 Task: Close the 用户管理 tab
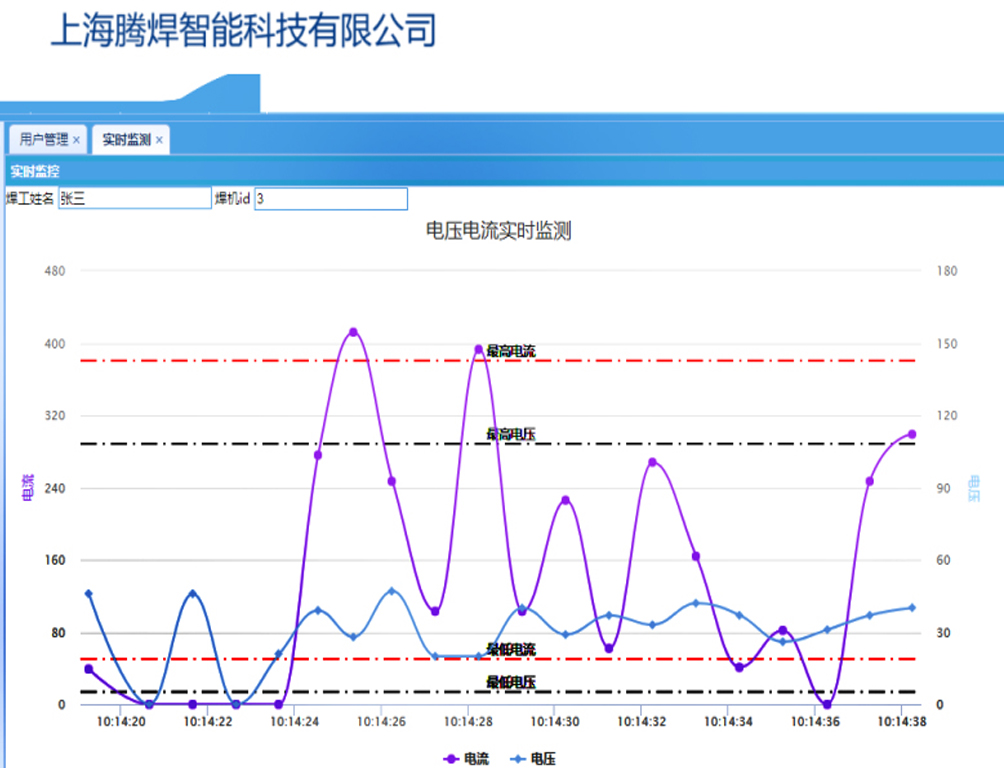76,140
